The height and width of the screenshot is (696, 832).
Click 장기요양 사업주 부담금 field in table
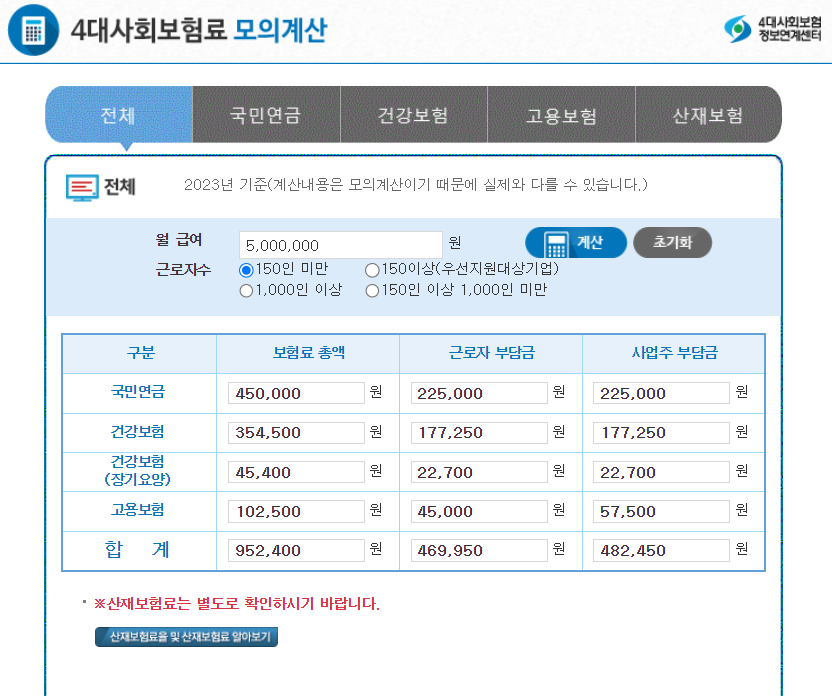661,472
